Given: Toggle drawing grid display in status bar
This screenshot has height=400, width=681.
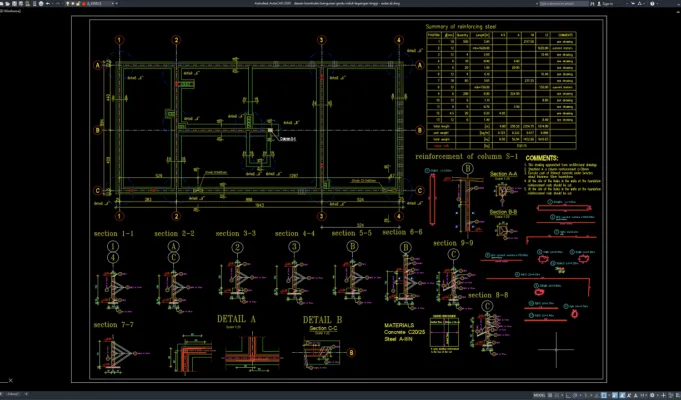Looking at the screenshot, I should click(550, 395).
